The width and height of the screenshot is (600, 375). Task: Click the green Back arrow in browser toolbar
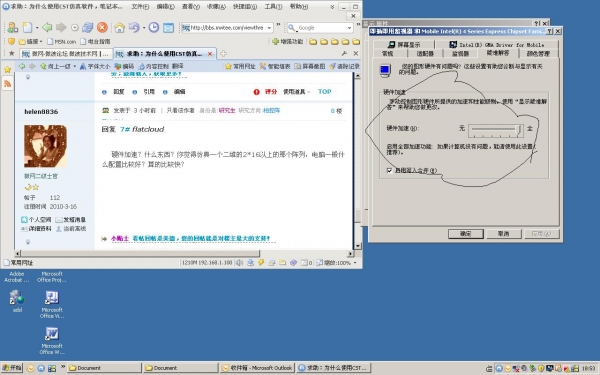(47, 28)
